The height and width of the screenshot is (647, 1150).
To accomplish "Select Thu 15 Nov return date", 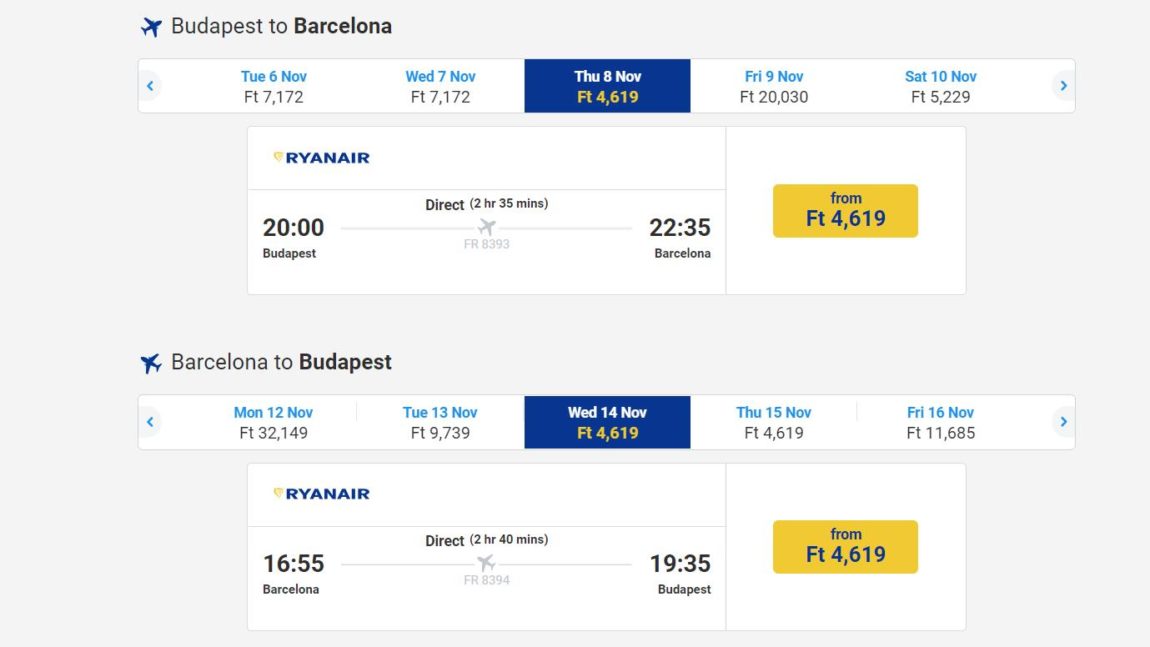I will click(774, 422).
